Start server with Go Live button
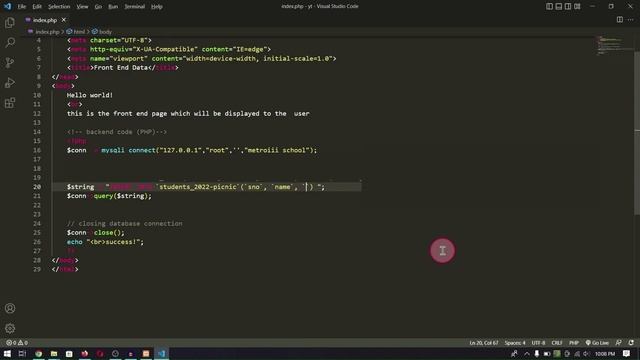This screenshot has height=360, width=640. tap(597, 343)
